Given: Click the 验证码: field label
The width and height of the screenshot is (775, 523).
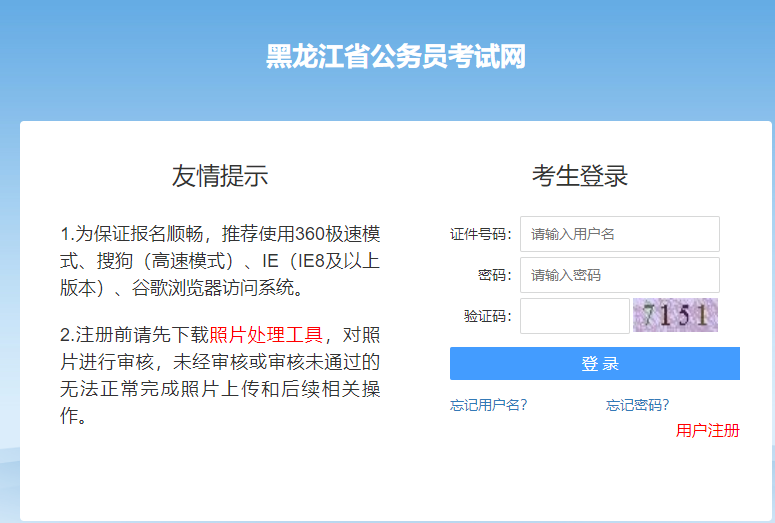Looking at the screenshot, I should (487, 316).
